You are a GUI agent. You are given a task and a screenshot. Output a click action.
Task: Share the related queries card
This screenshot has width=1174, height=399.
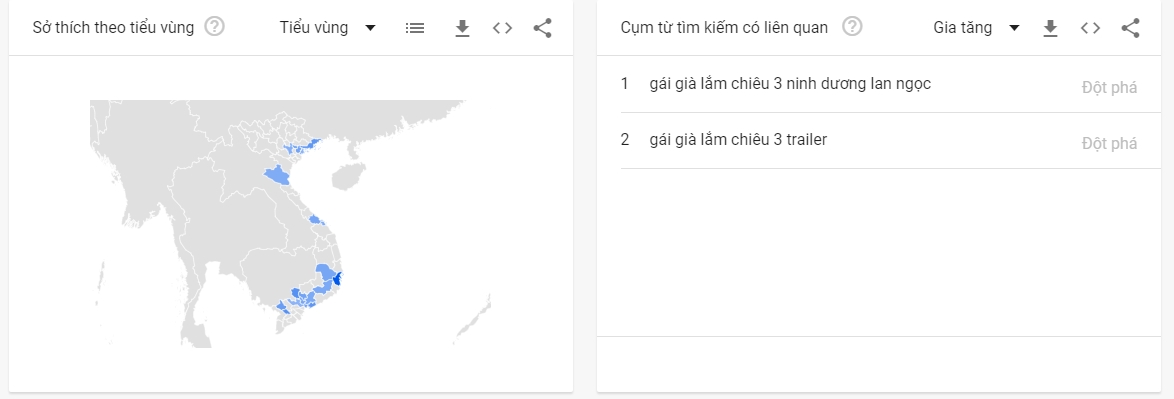[1131, 28]
